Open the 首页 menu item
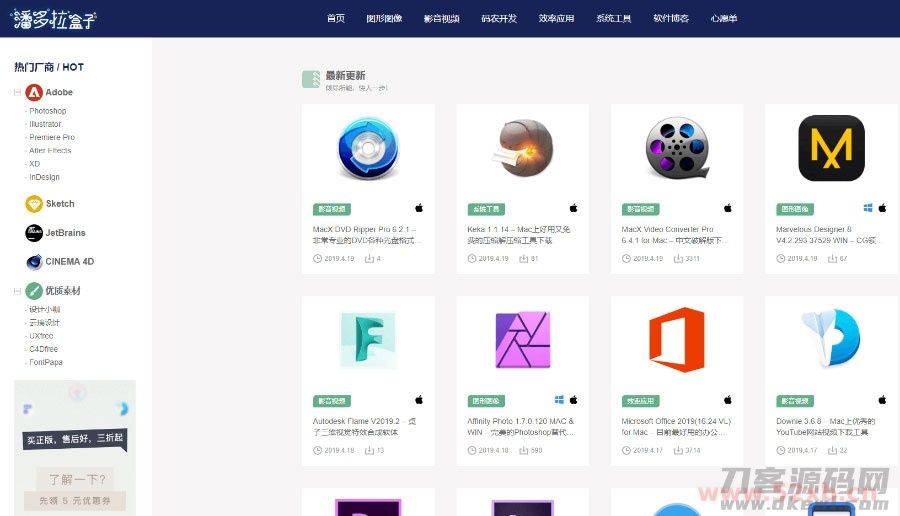 point(336,18)
